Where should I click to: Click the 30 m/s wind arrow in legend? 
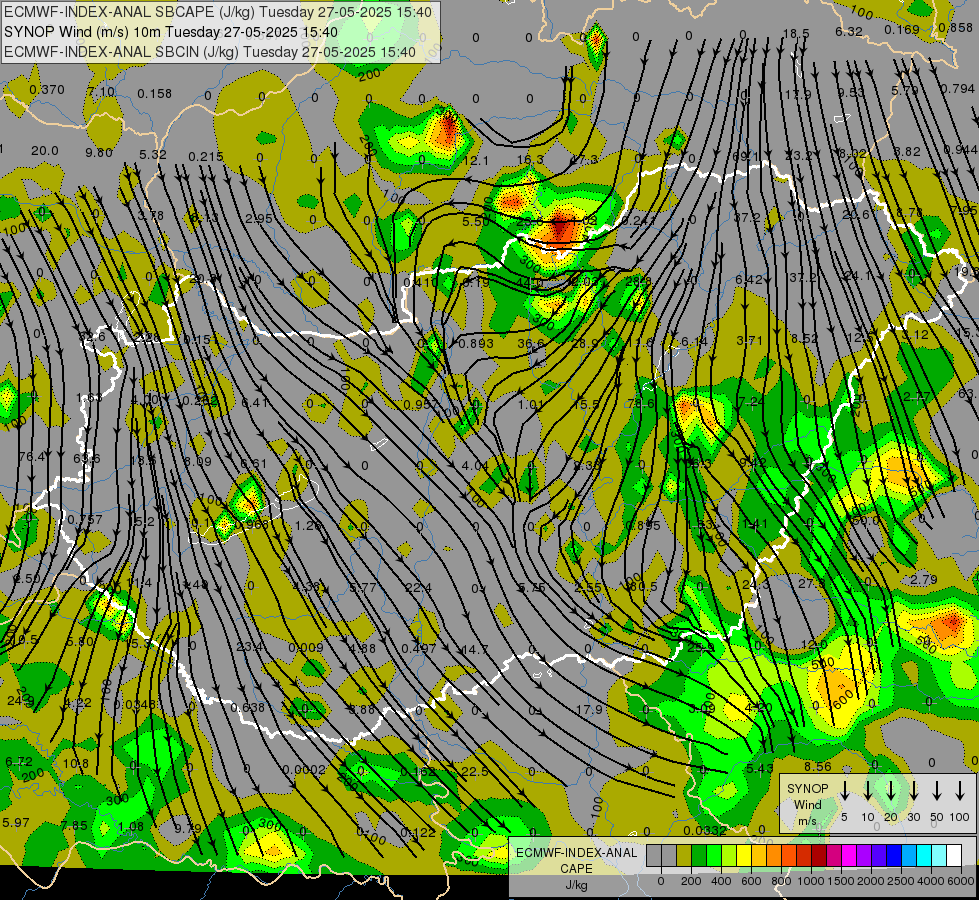tap(913, 791)
